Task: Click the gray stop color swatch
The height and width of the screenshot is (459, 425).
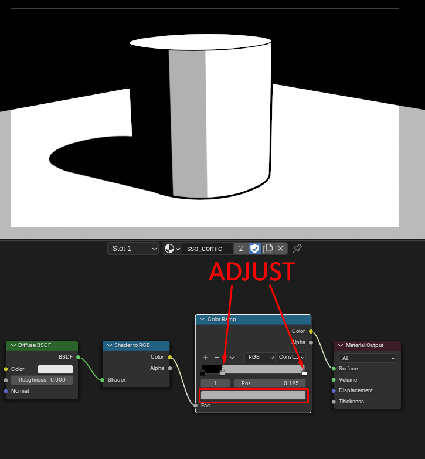Action: point(253,395)
